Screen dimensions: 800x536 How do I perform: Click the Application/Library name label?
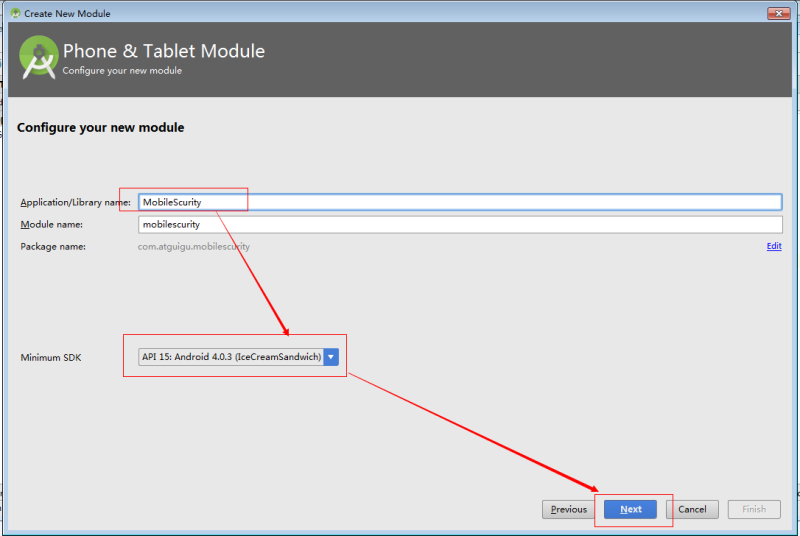pos(76,202)
